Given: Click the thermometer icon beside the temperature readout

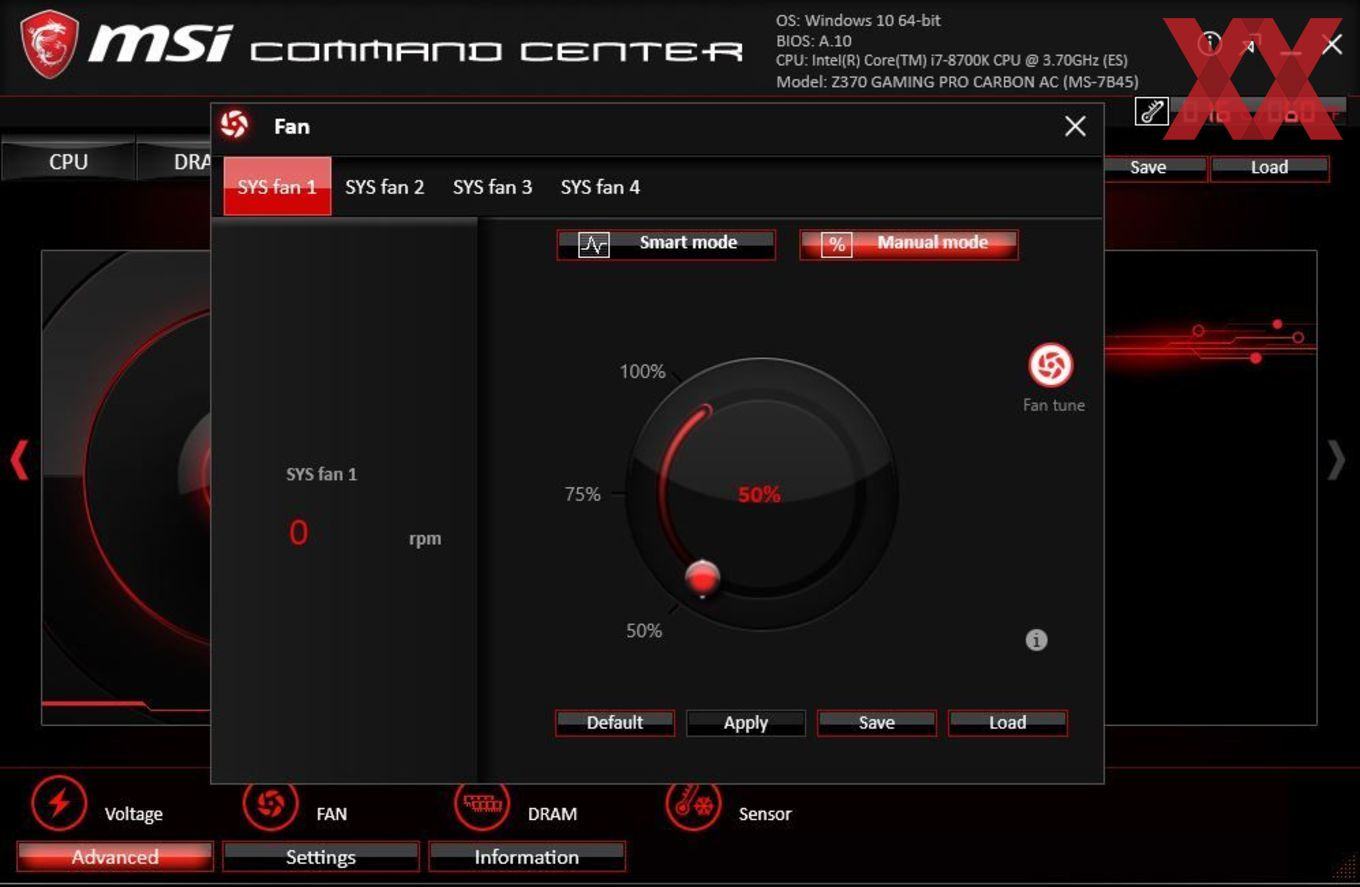Looking at the screenshot, I should click(1152, 111).
